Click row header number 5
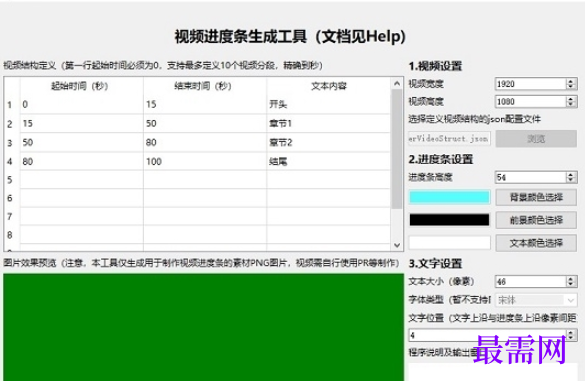This screenshot has width=585, height=381. [10, 180]
